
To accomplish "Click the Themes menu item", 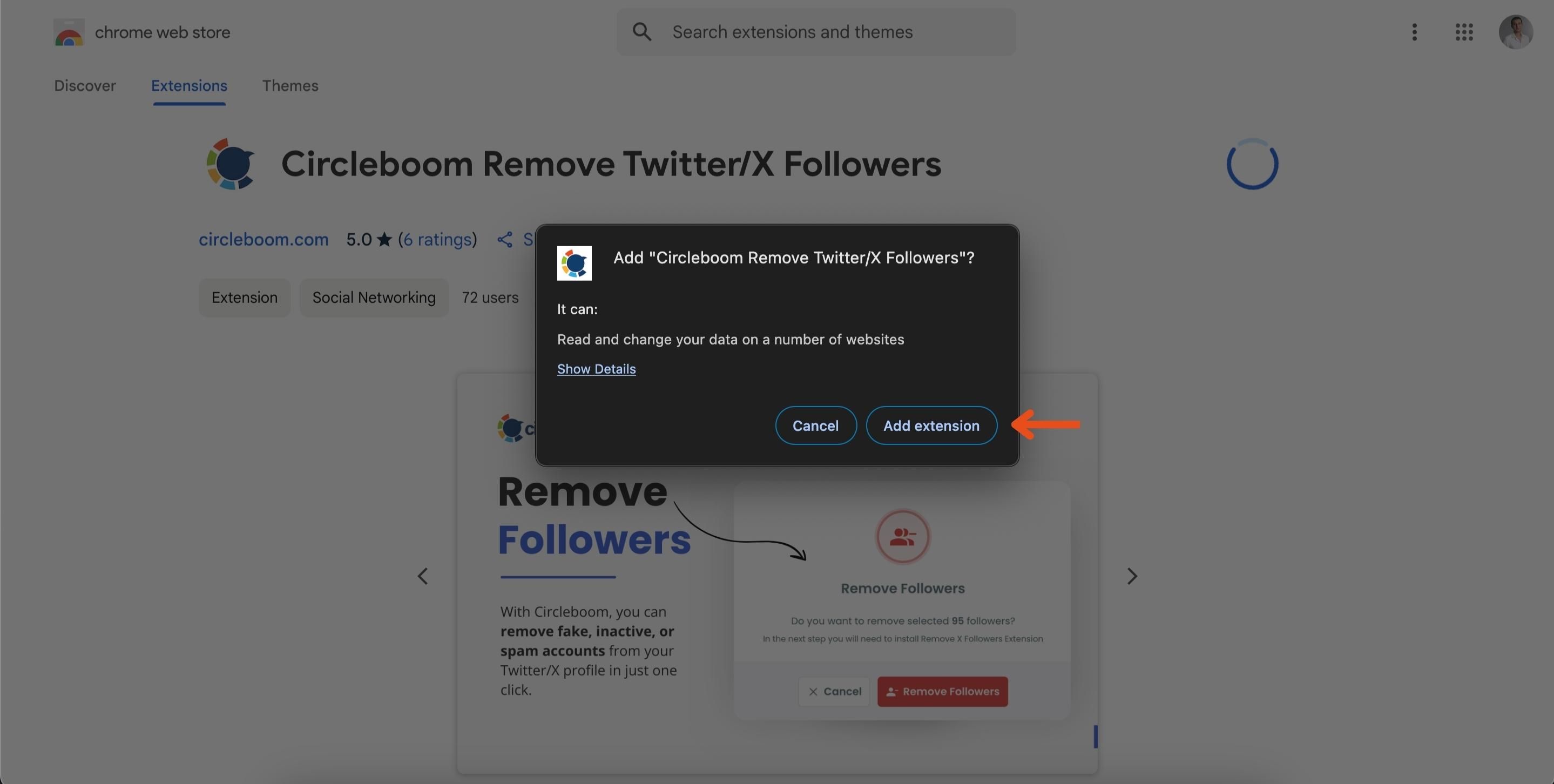I will (290, 85).
